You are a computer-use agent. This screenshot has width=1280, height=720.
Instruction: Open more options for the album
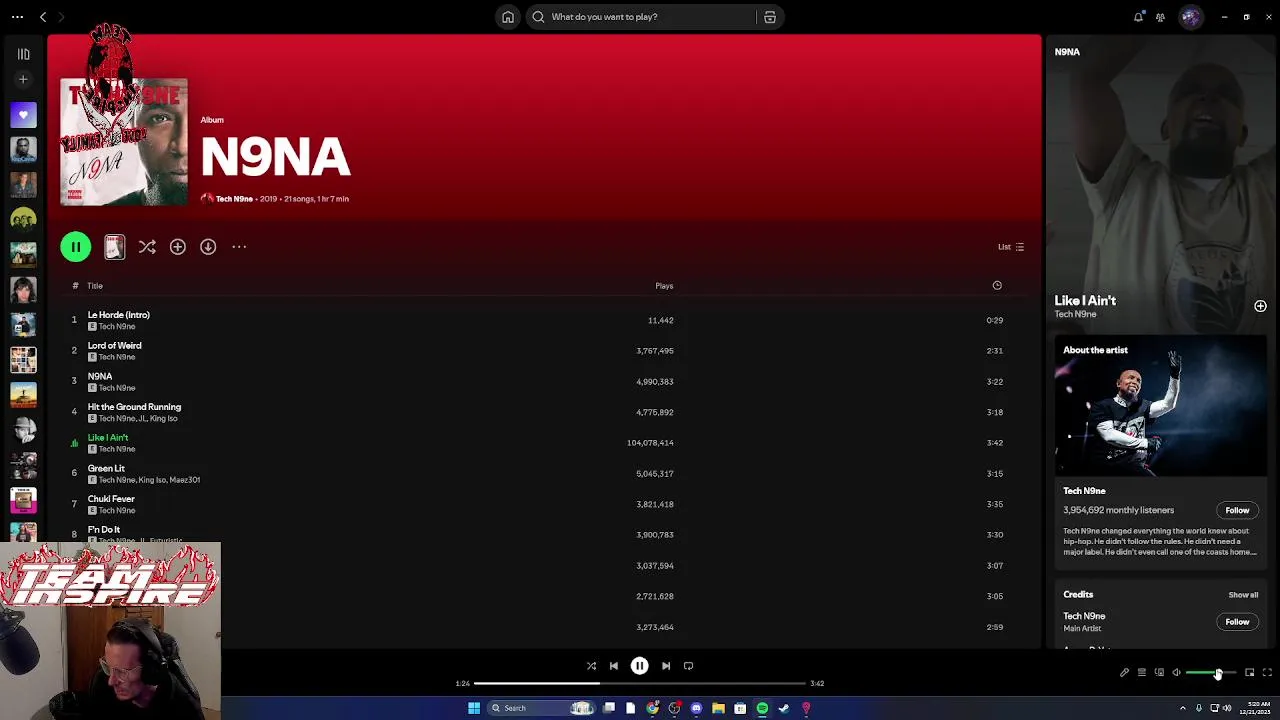pos(239,247)
